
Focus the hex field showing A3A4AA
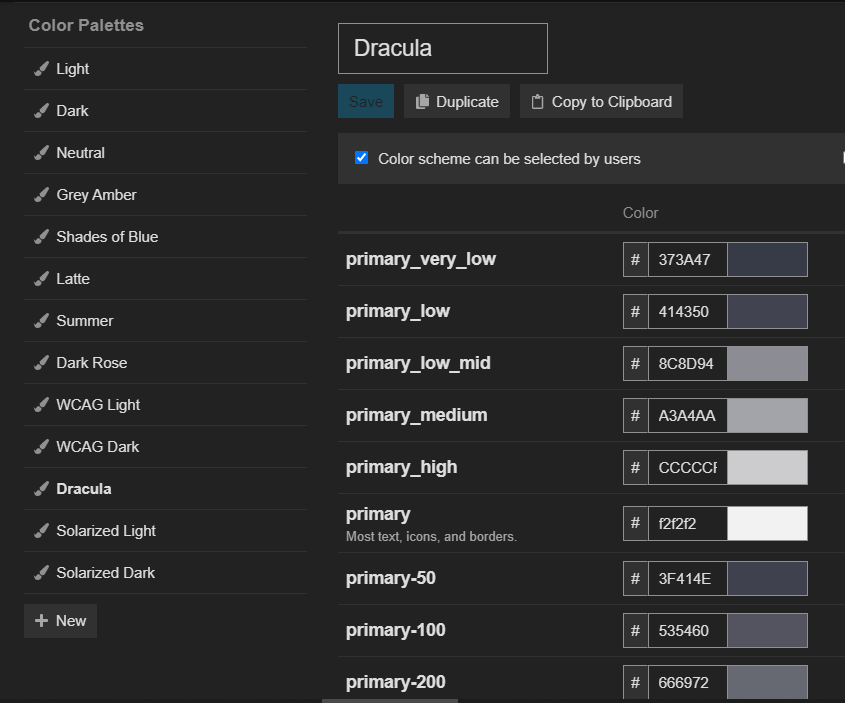point(688,415)
